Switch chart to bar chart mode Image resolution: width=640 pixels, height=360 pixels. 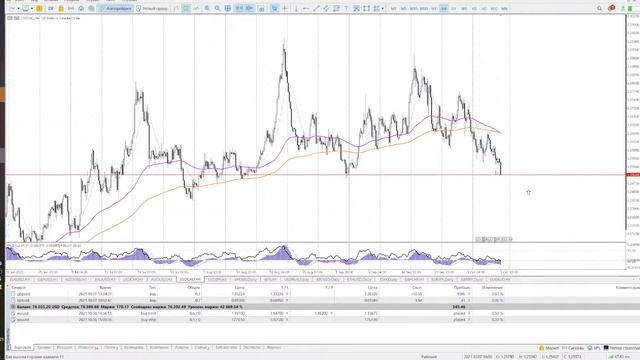[176, 9]
